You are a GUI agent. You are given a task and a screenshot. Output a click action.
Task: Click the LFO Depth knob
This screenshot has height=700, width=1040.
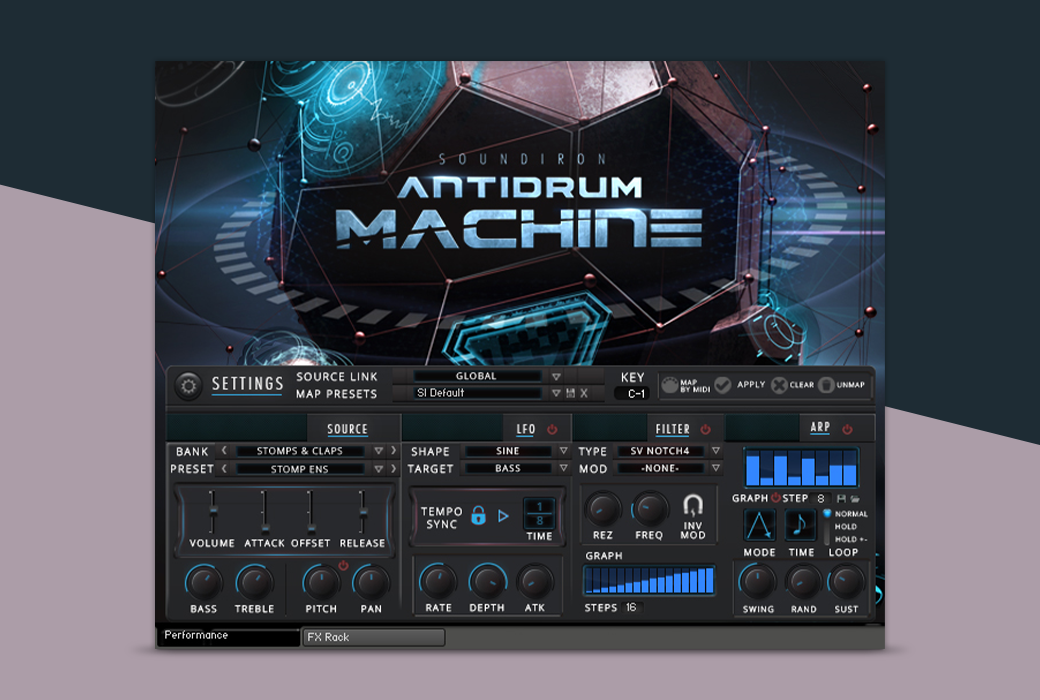coord(487,581)
